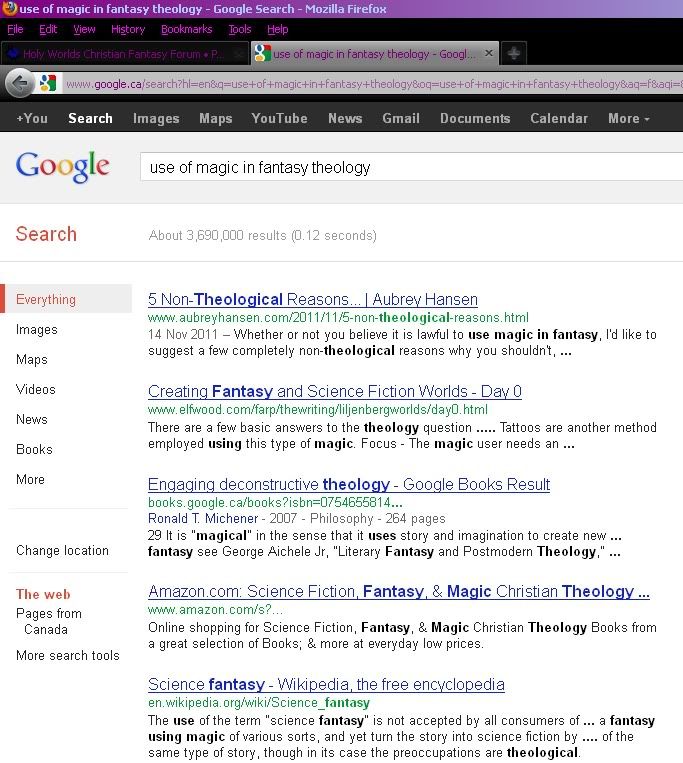The height and width of the screenshot is (763, 683).
Task: Click Change location in sidebar
Action: tap(62, 551)
